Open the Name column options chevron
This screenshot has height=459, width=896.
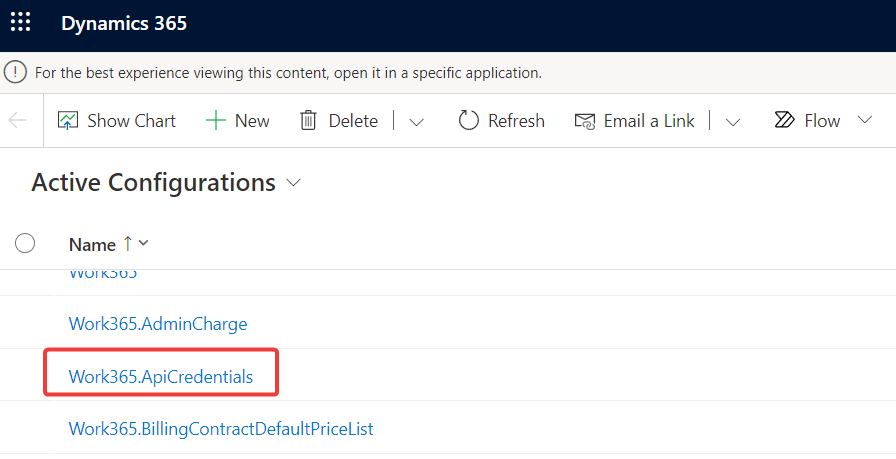click(143, 244)
